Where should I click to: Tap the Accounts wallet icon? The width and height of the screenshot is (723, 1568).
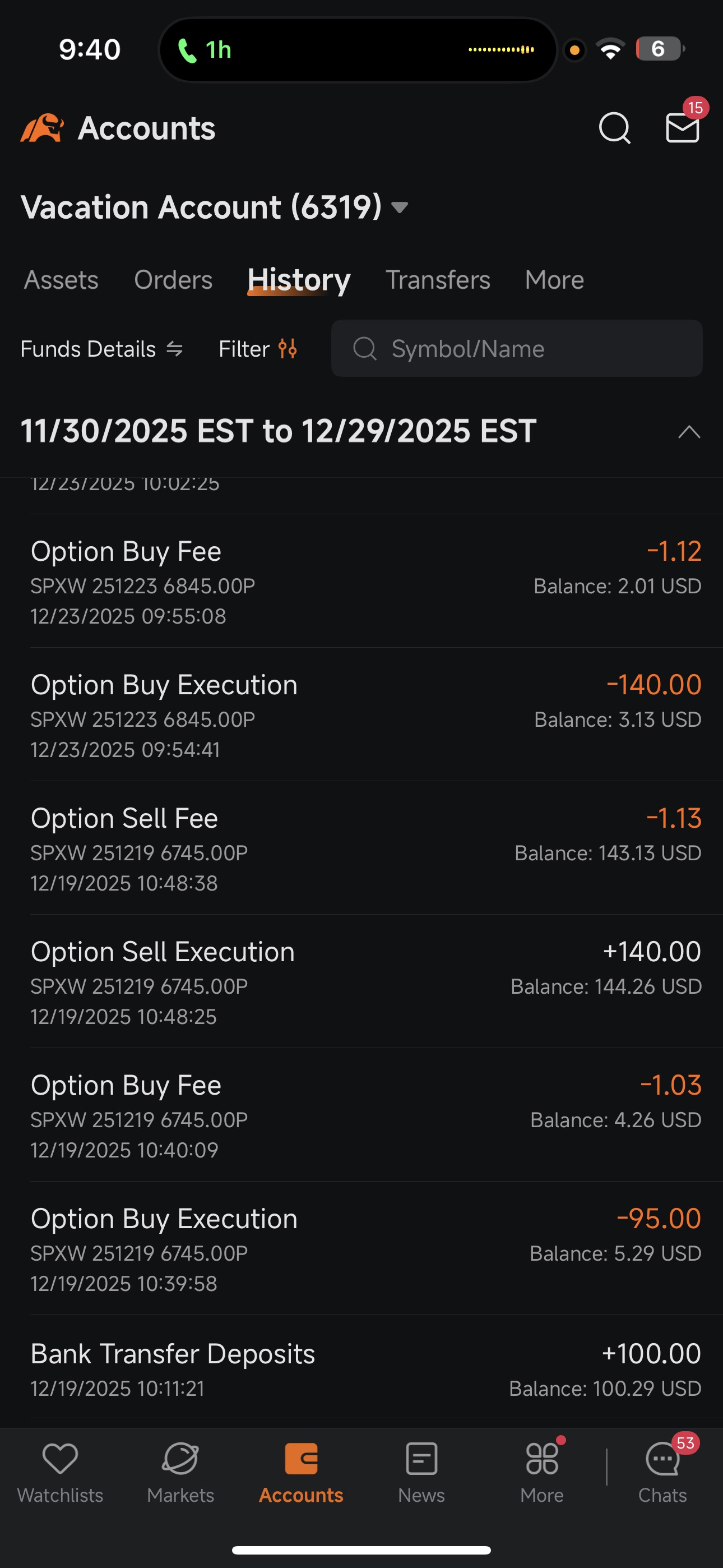pos(302,1460)
